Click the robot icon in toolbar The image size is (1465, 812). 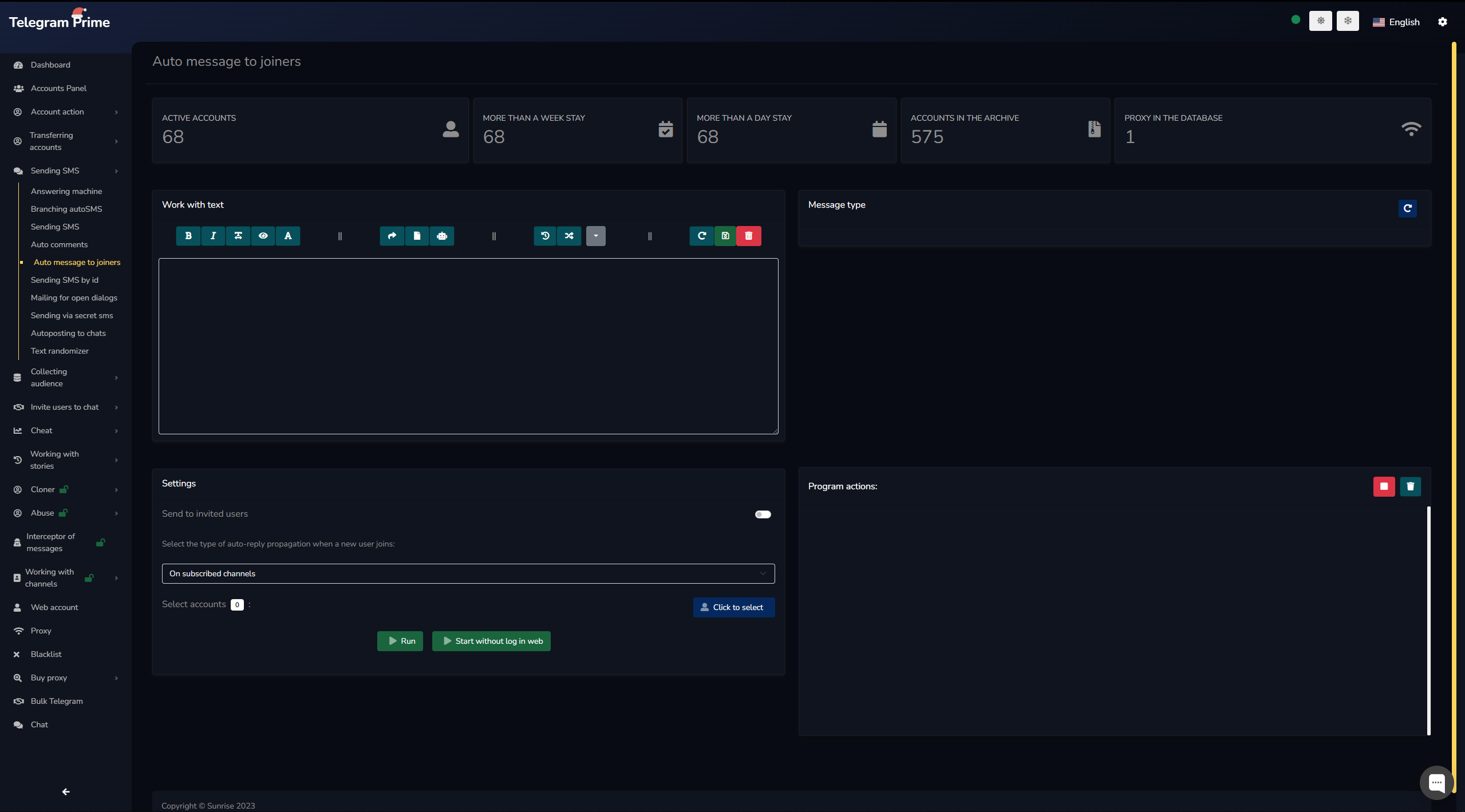442,236
